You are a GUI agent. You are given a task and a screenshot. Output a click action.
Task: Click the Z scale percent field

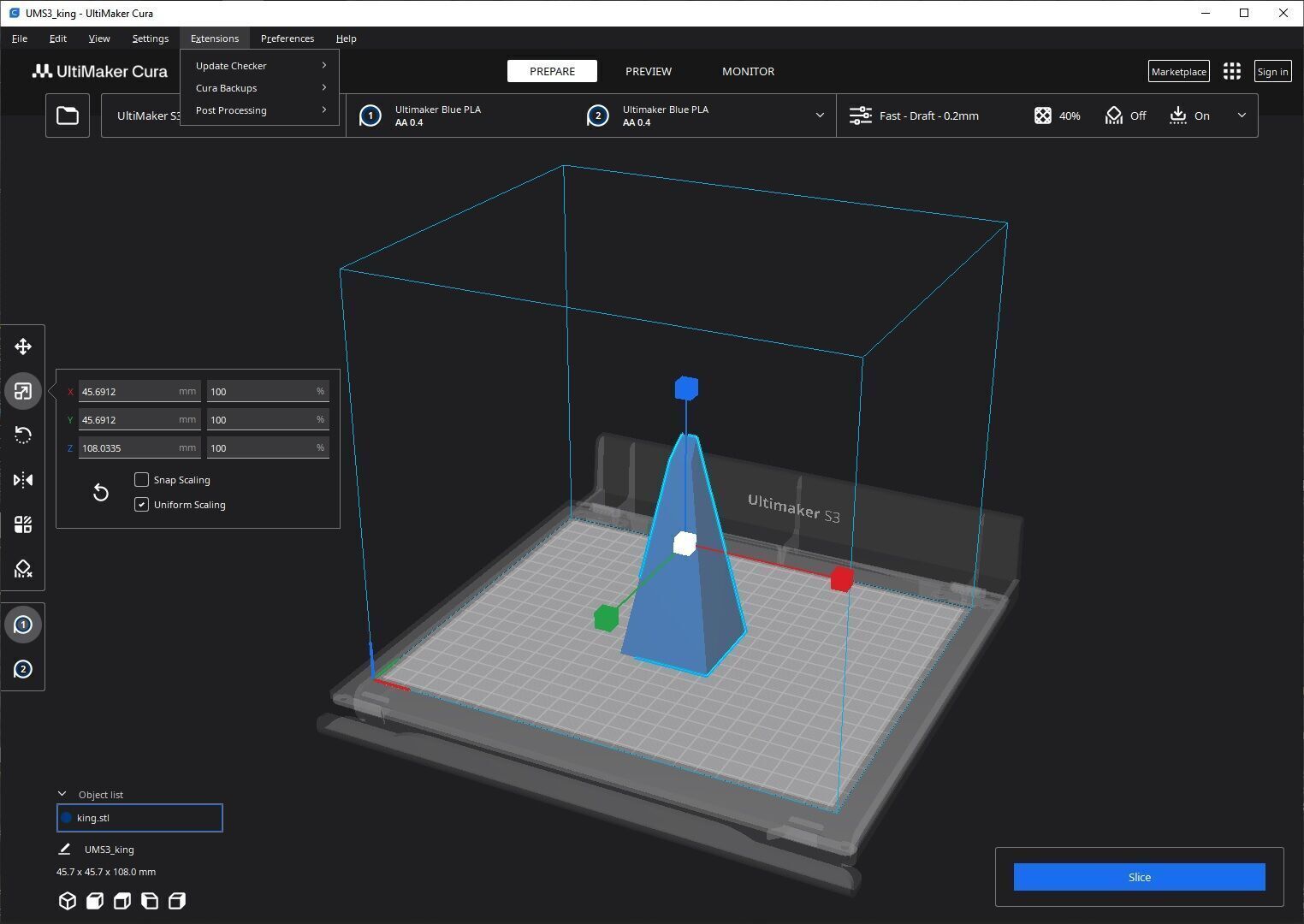pyautogui.click(x=268, y=447)
